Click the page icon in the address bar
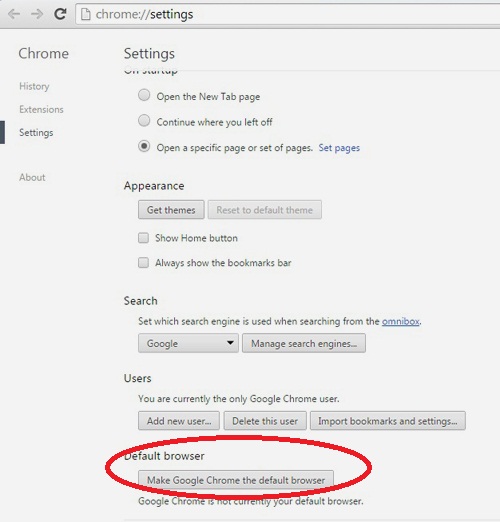Image resolution: width=500 pixels, height=522 pixels. click(86, 14)
